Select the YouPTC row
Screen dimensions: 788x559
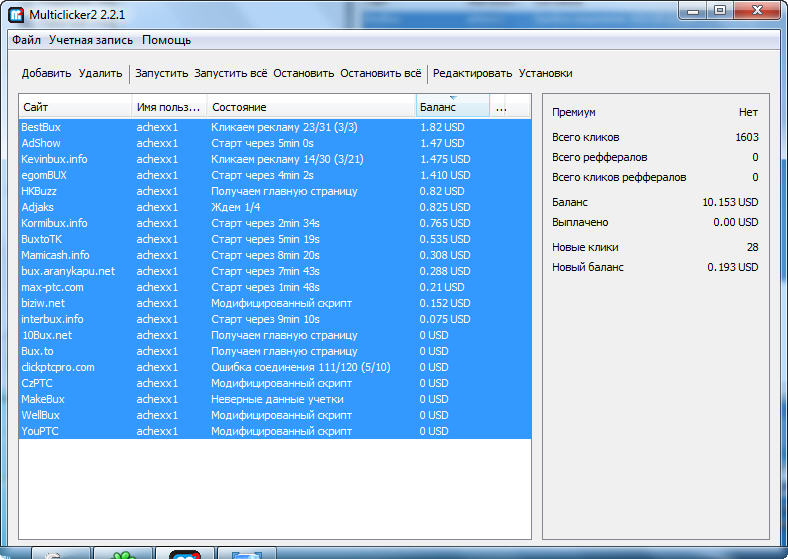(x=275, y=431)
